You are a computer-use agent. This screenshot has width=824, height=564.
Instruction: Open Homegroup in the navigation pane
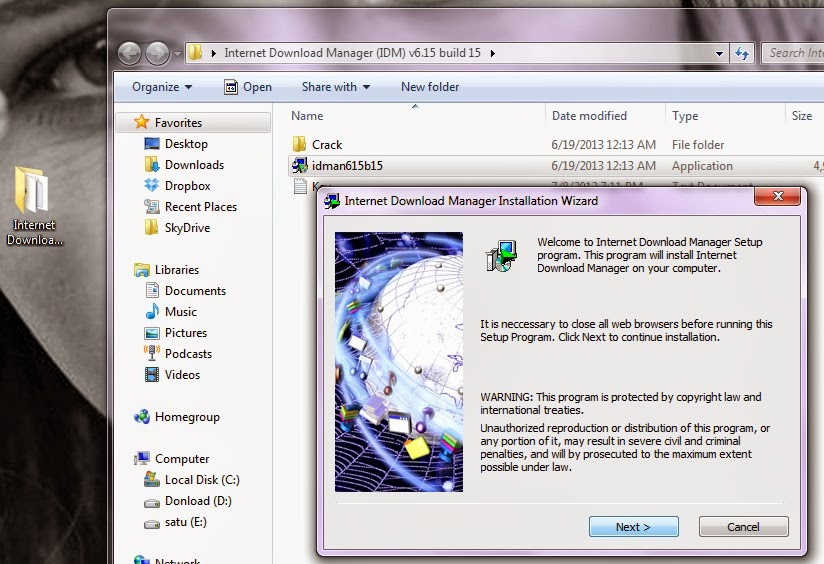point(187,417)
